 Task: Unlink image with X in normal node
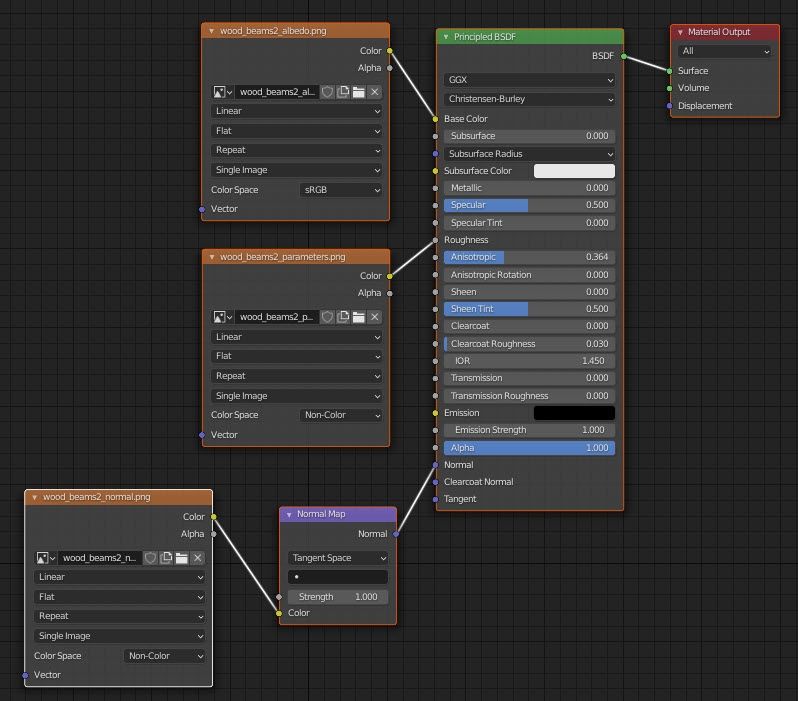click(x=197, y=558)
